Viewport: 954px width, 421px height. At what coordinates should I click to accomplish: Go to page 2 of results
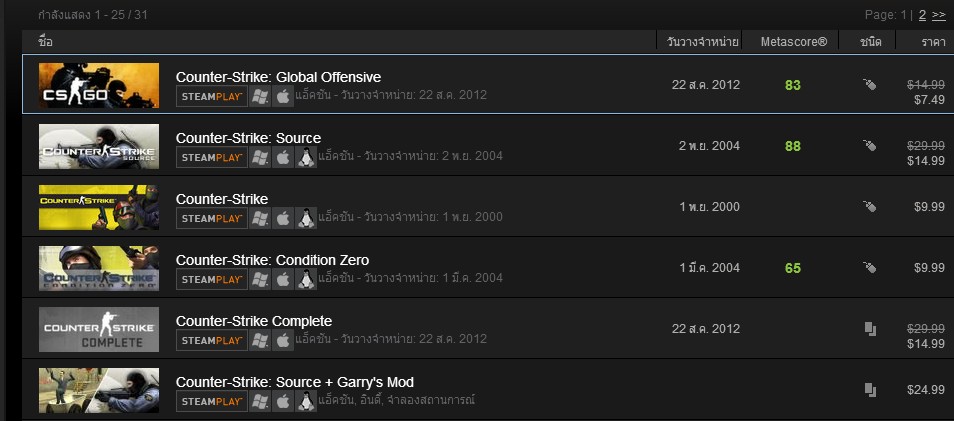[922, 15]
